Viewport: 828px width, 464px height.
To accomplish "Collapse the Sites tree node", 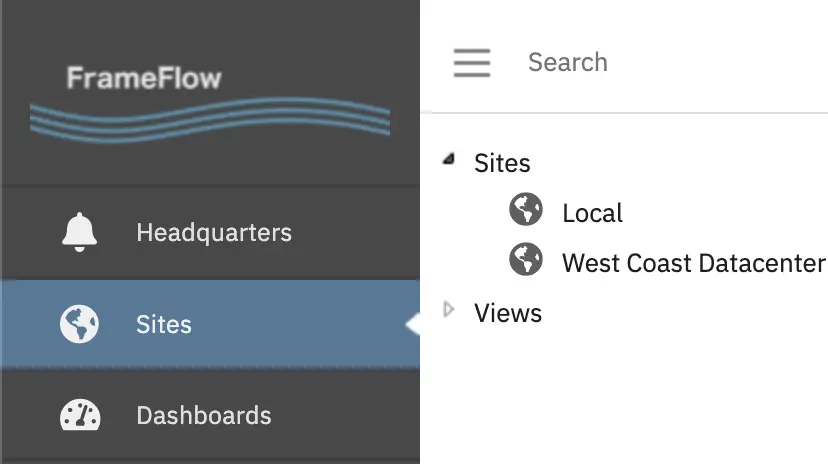I will [449, 159].
